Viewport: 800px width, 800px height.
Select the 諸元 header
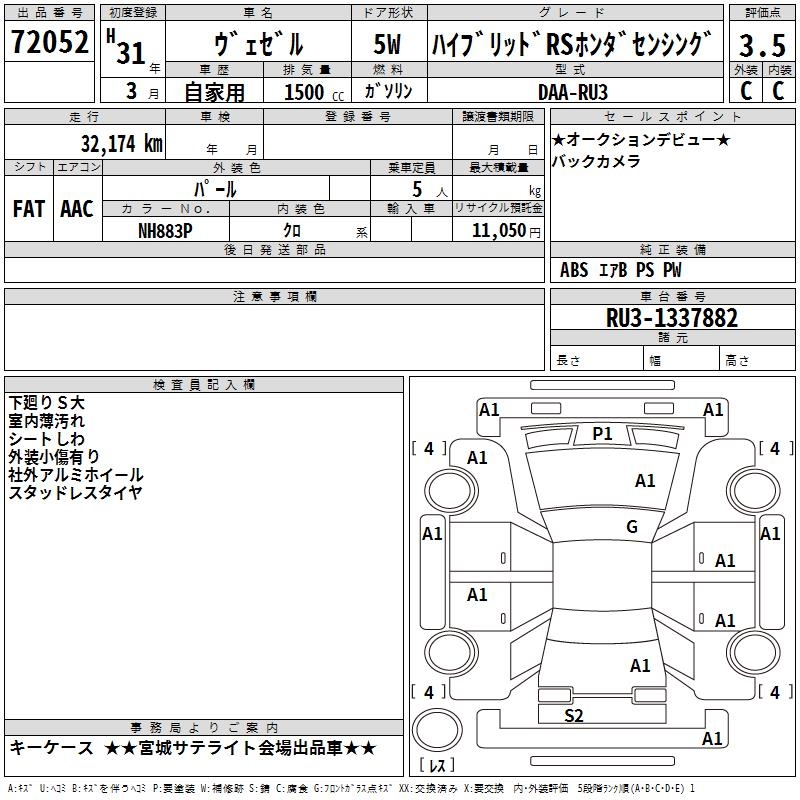tap(672, 337)
